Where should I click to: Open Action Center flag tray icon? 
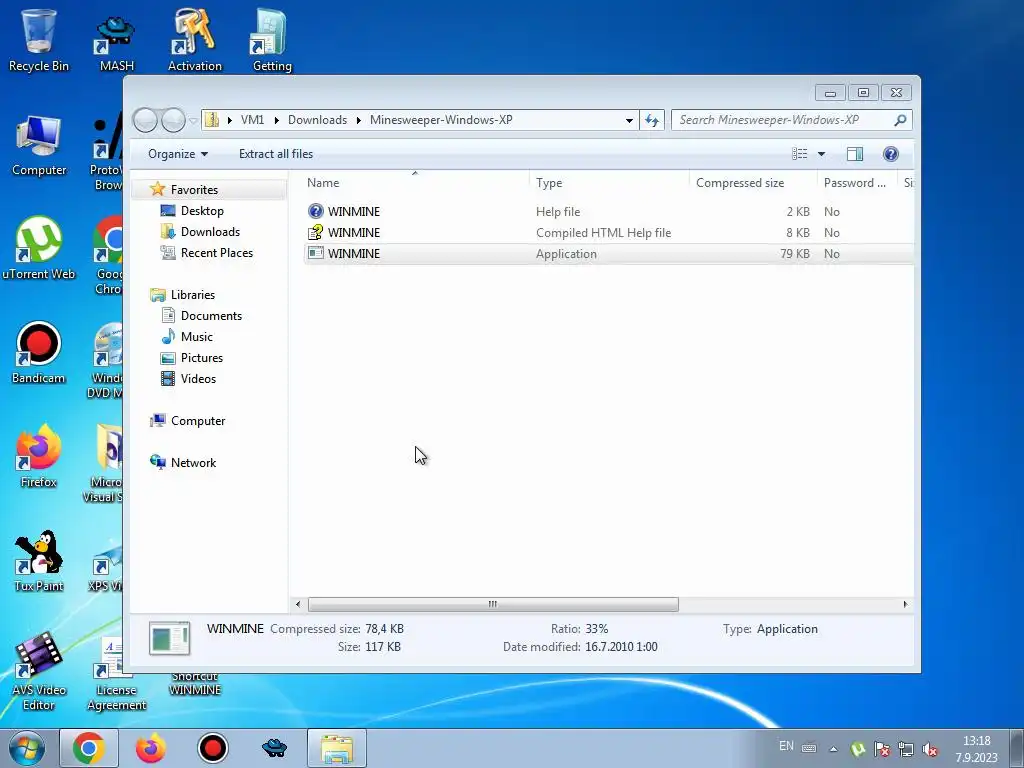882,749
